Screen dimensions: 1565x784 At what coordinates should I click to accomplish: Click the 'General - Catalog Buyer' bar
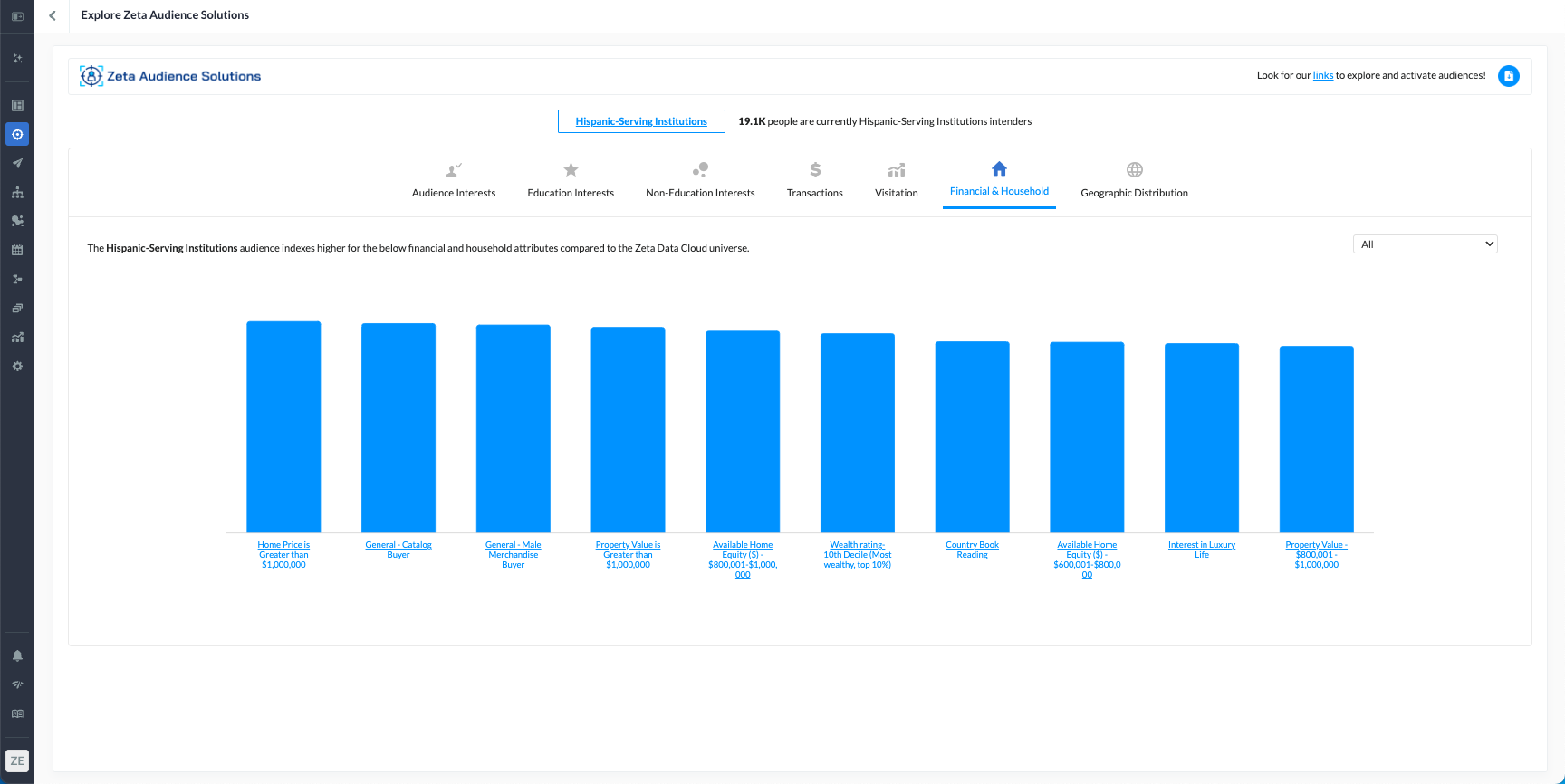pyautogui.click(x=398, y=427)
